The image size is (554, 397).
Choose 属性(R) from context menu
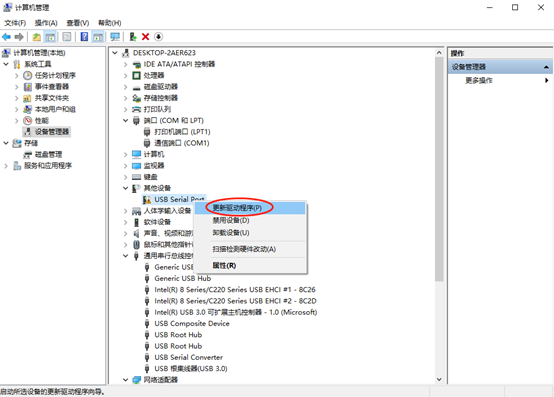click(250, 266)
